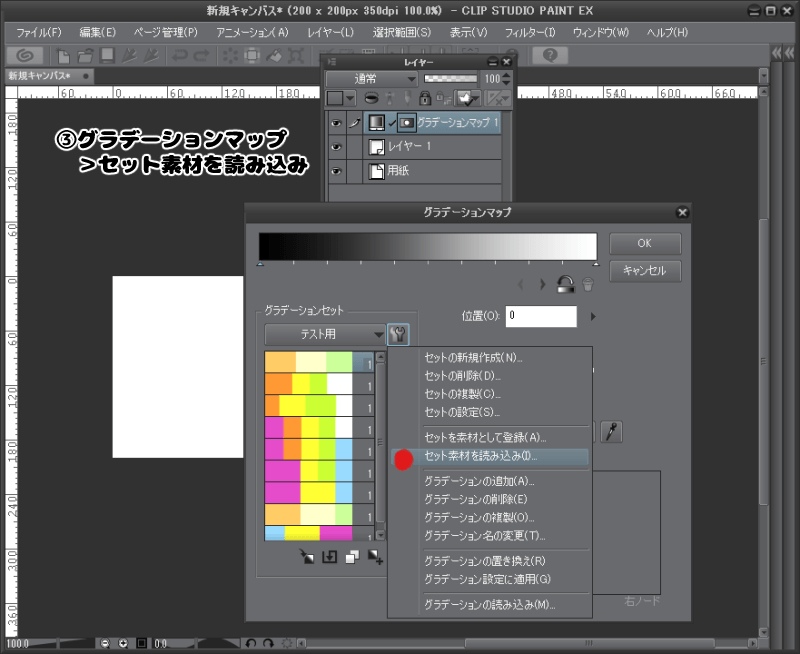
Task: Open the フィルター menu in the menu bar
Action: [x=530, y=32]
